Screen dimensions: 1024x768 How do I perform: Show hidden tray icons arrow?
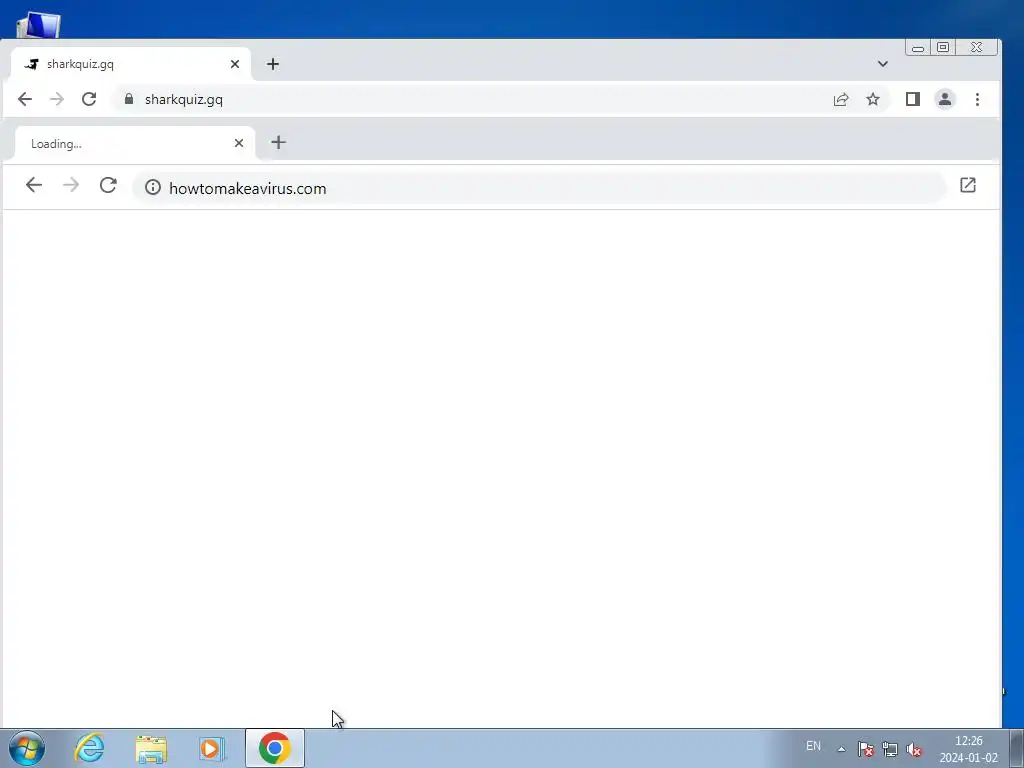841,749
